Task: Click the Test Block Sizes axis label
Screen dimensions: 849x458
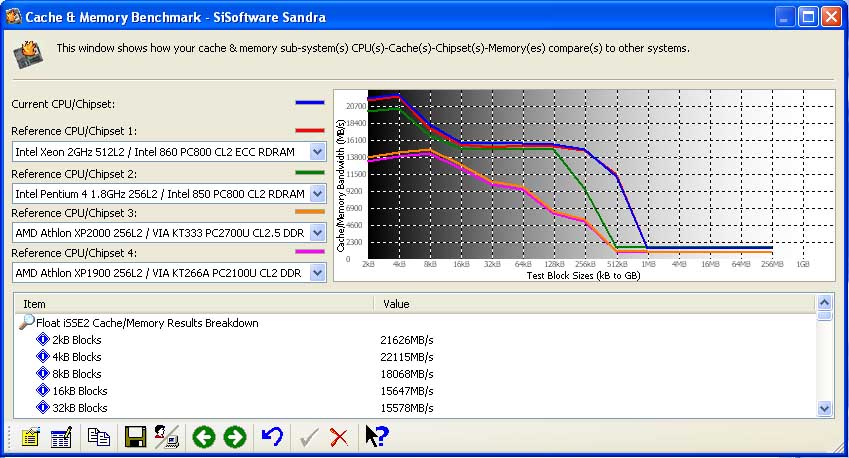Action: click(583, 276)
